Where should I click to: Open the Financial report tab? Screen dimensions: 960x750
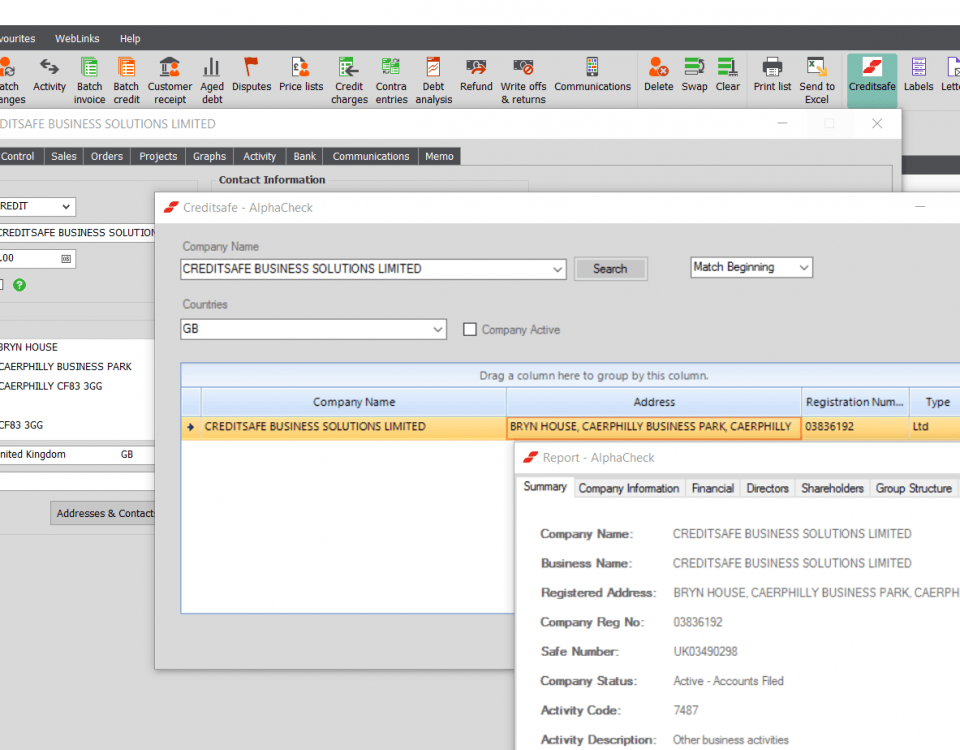click(713, 489)
